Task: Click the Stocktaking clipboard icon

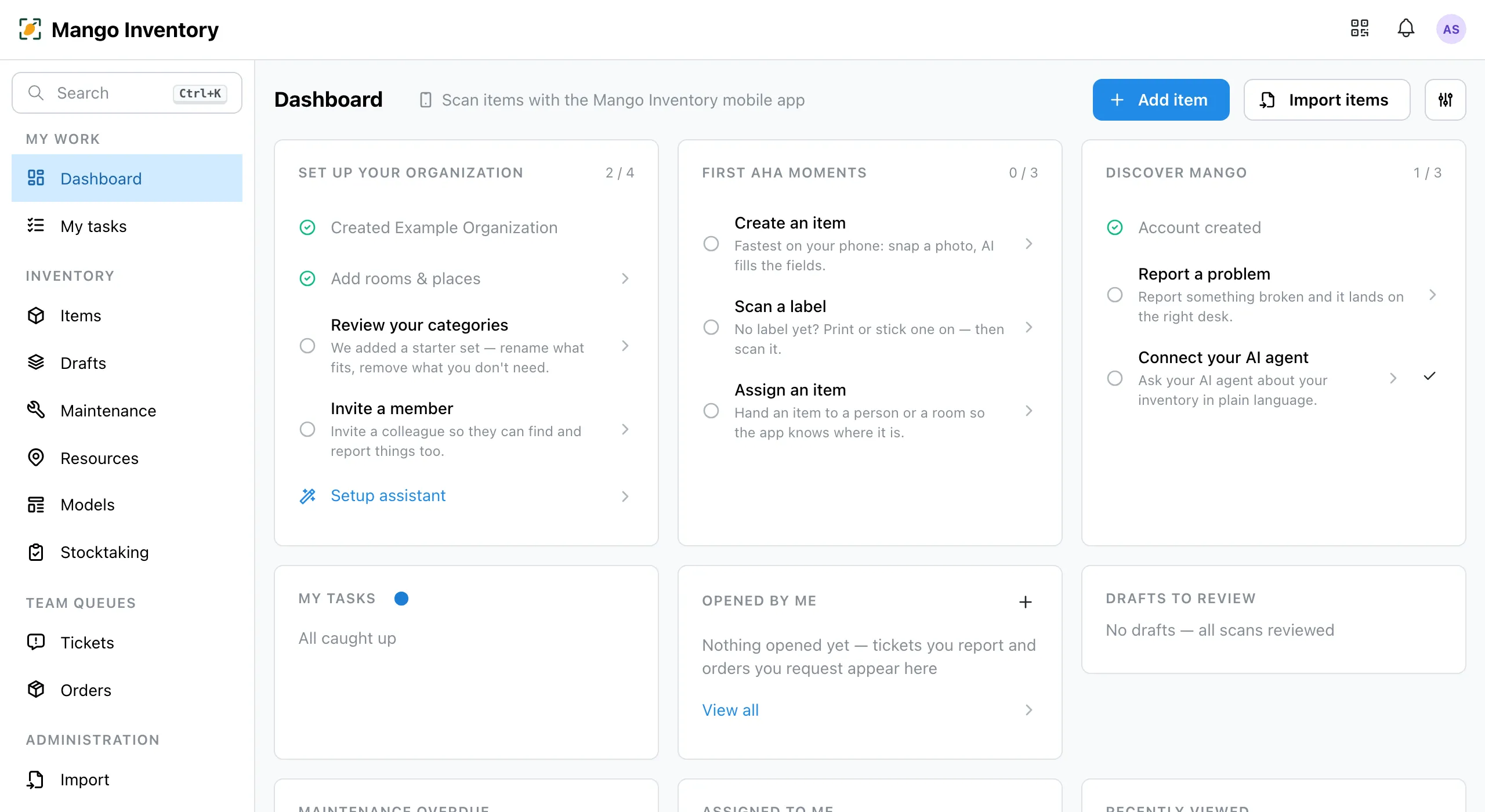Action: [36, 552]
